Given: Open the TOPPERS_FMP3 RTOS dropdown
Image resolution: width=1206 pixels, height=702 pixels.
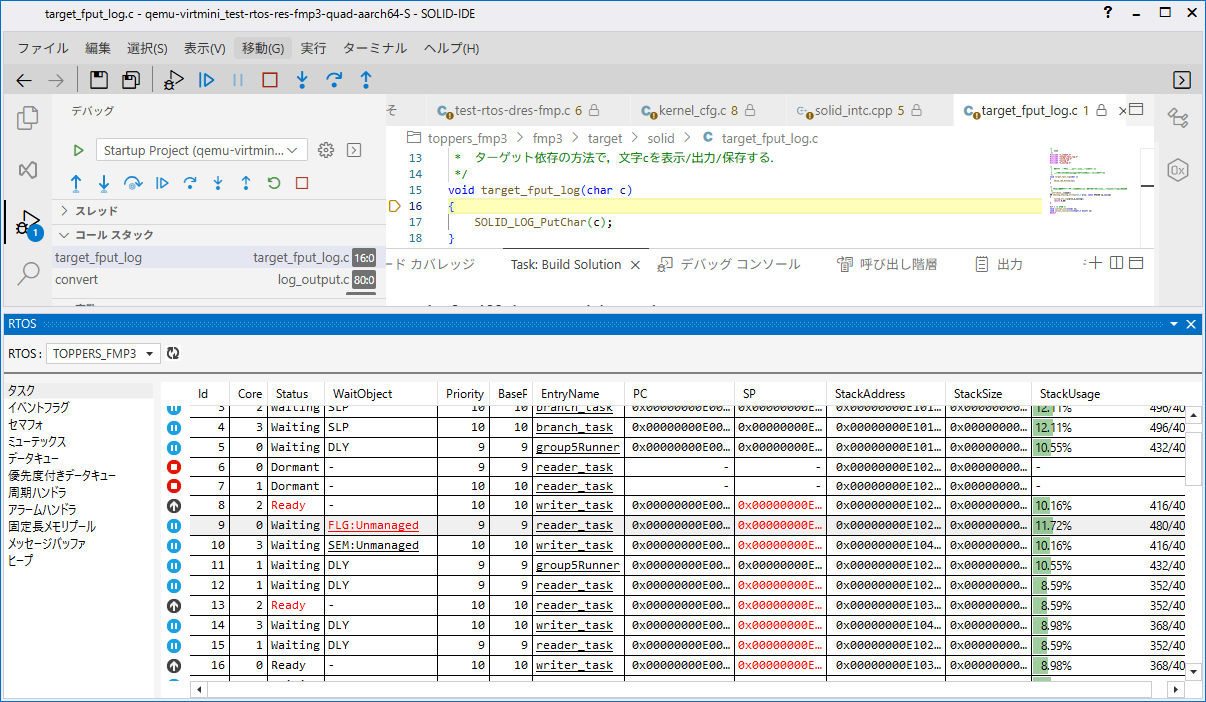Looking at the screenshot, I should point(104,353).
